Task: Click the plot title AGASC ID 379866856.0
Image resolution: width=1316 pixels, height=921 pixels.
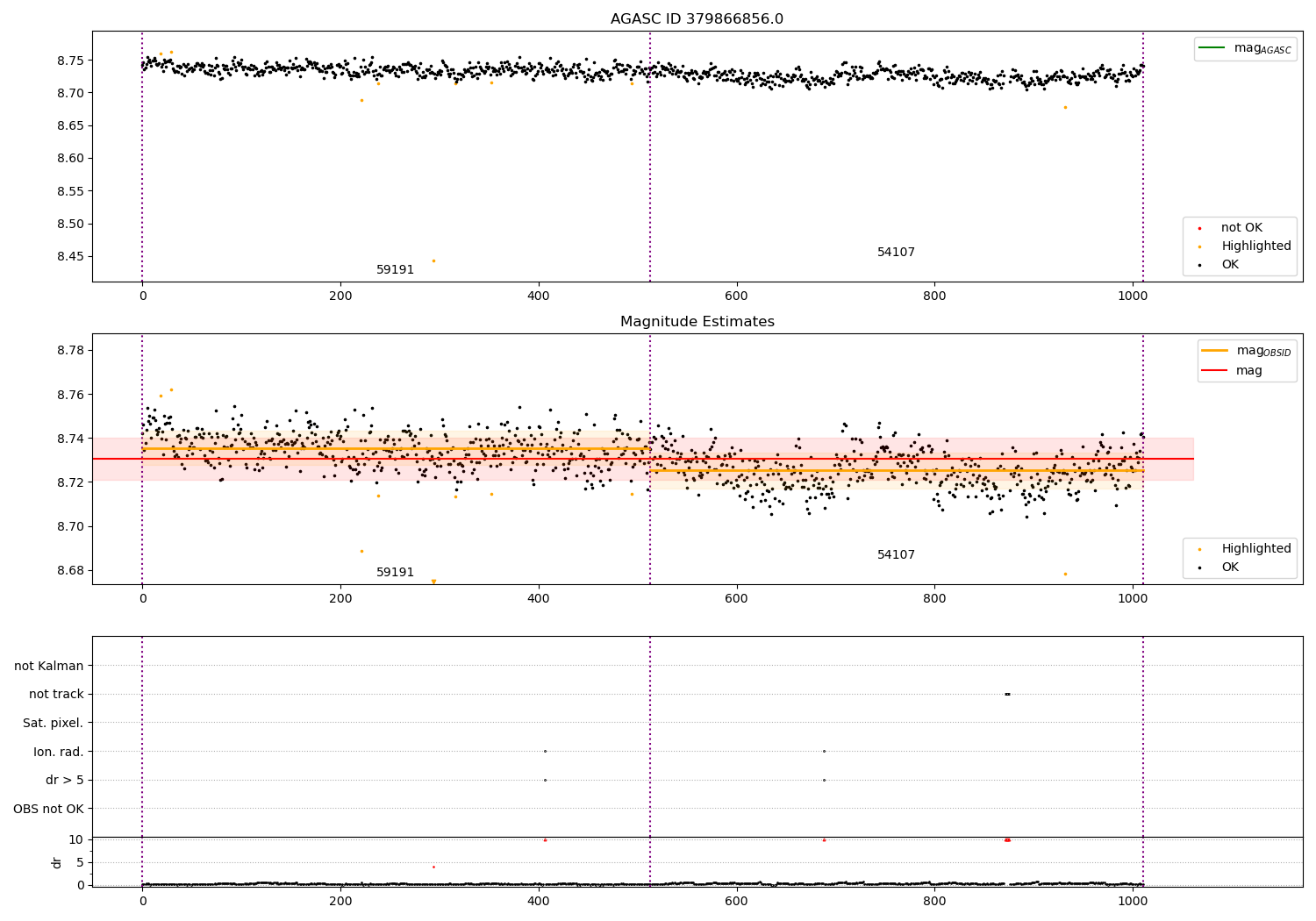Action: (697, 19)
